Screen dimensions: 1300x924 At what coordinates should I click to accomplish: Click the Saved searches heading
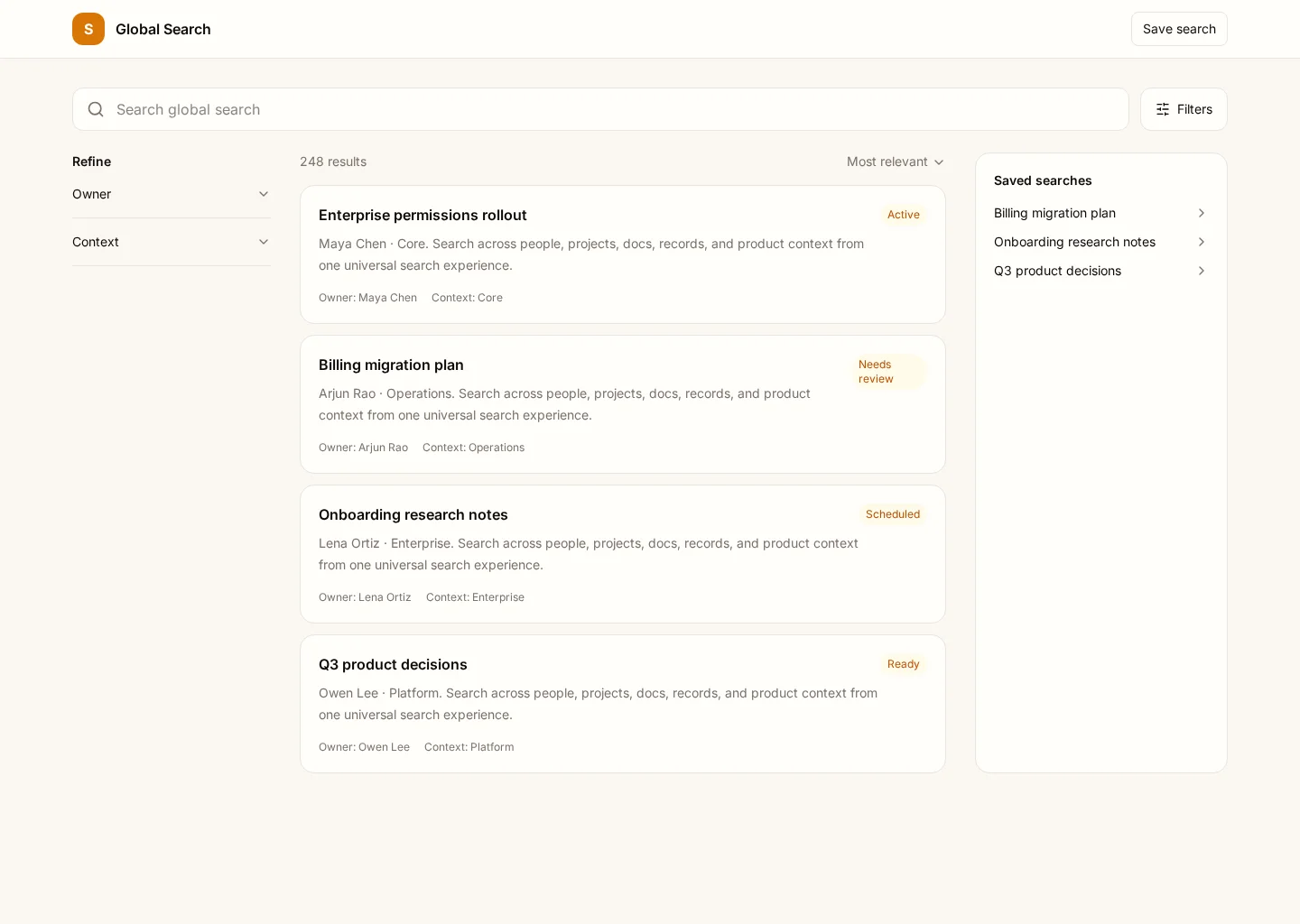(x=1043, y=180)
